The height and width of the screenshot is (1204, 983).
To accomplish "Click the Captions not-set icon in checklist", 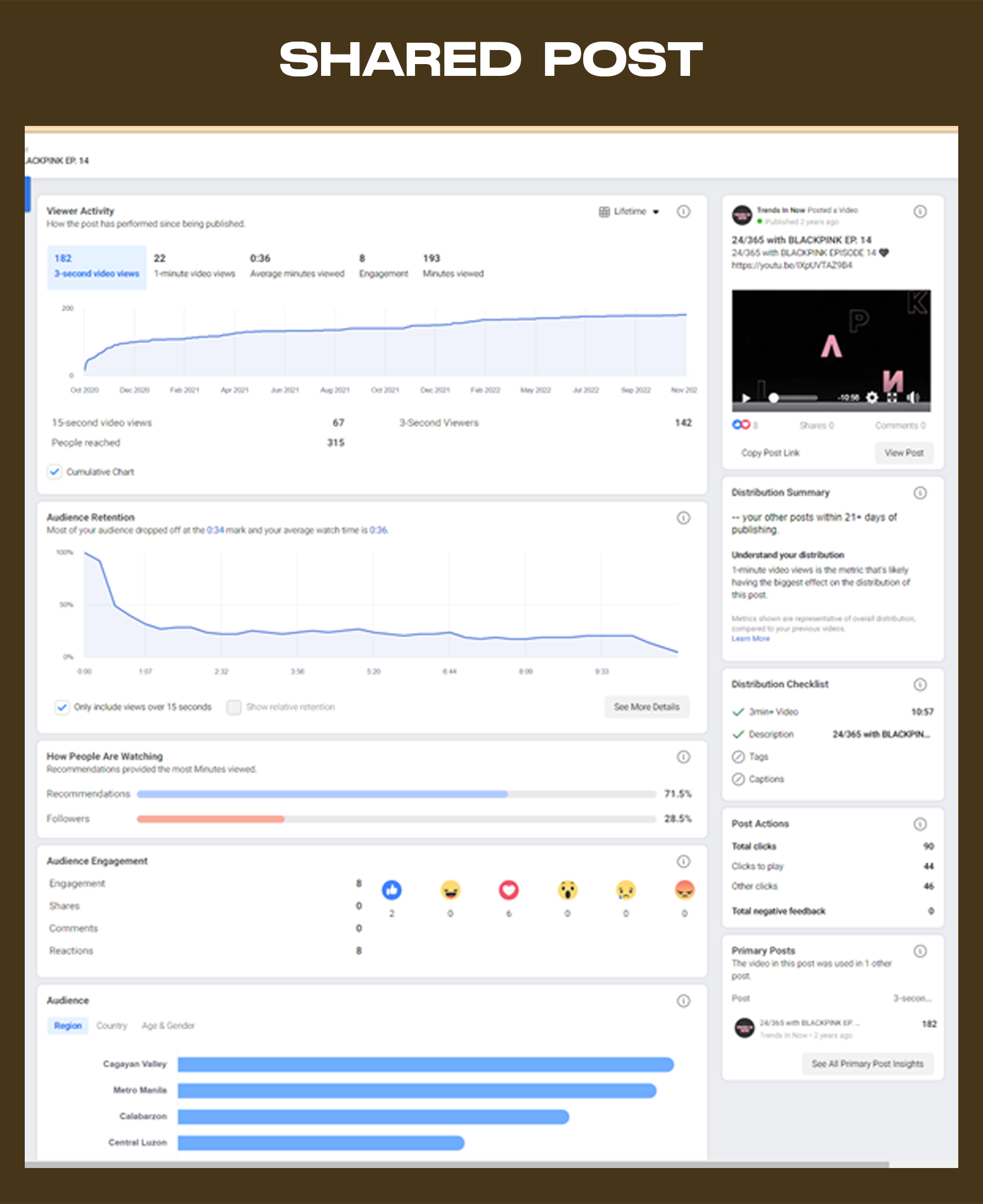I will [x=738, y=780].
